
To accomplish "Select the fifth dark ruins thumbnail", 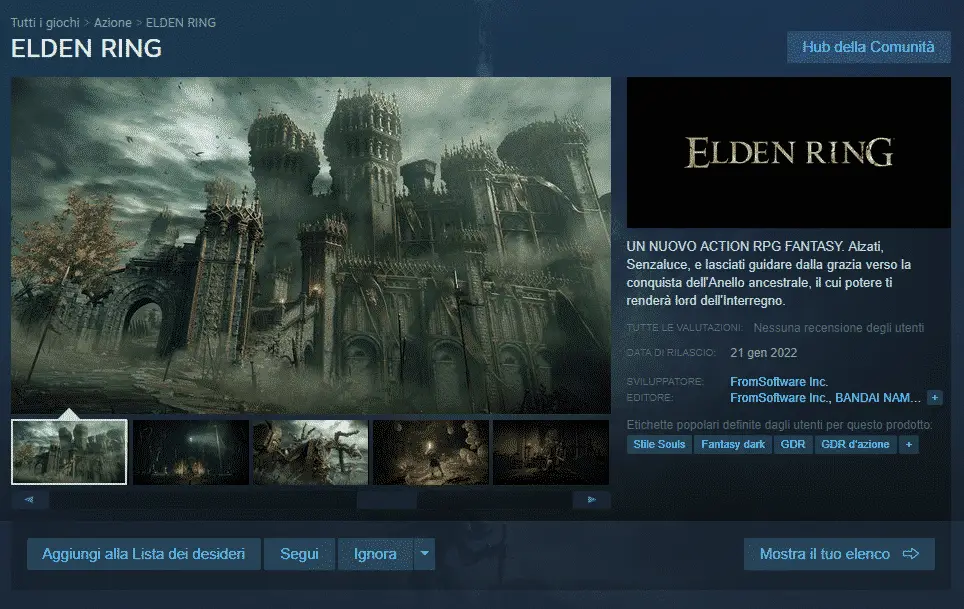I will (551, 452).
